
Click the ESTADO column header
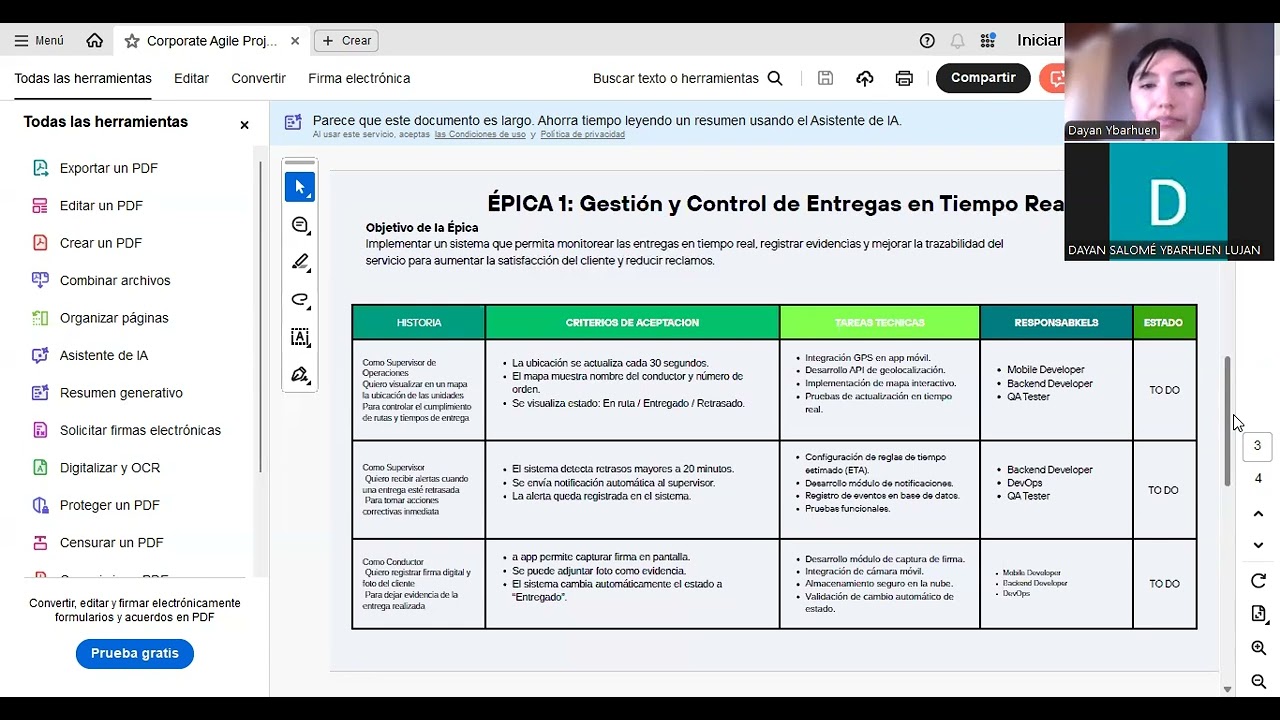click(x=1164, y=323)
